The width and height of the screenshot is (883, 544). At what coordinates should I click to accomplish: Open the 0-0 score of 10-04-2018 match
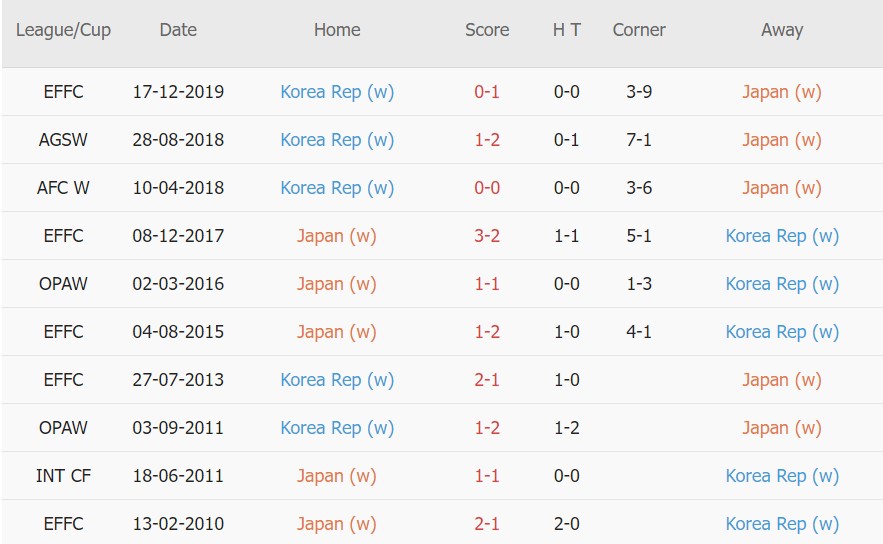[487, 188]
